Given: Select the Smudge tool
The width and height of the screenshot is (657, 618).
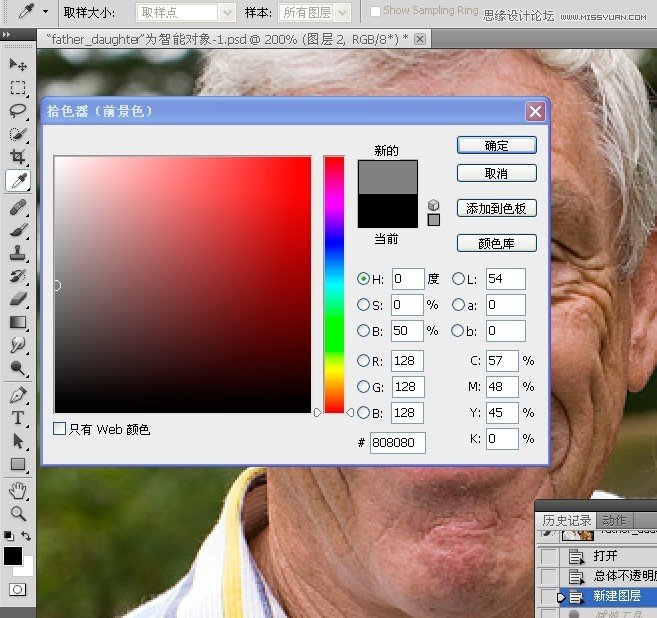Looking at the screenshot, I should (x=18, y=345).
